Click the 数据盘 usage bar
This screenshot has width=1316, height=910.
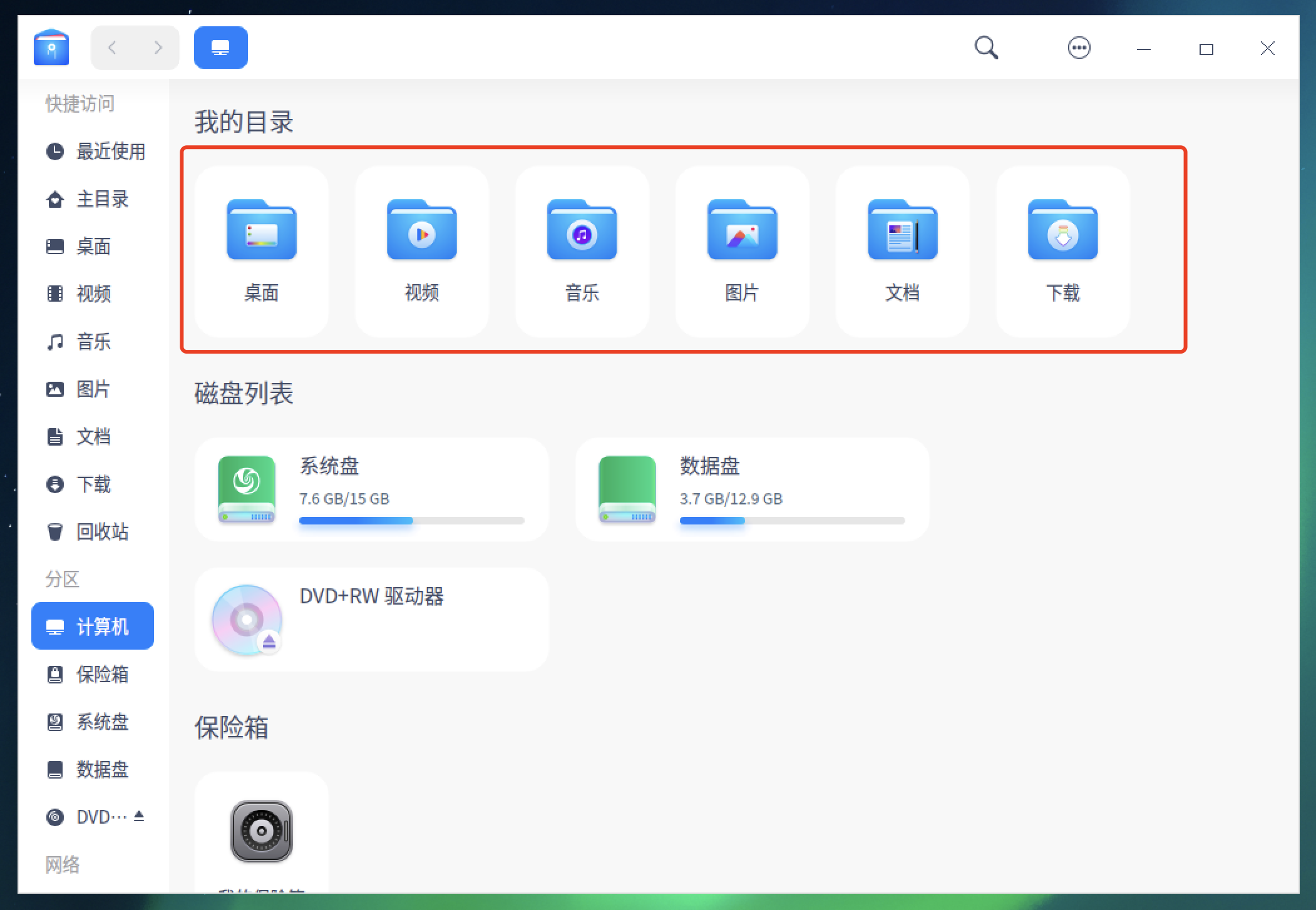[793, 521]
